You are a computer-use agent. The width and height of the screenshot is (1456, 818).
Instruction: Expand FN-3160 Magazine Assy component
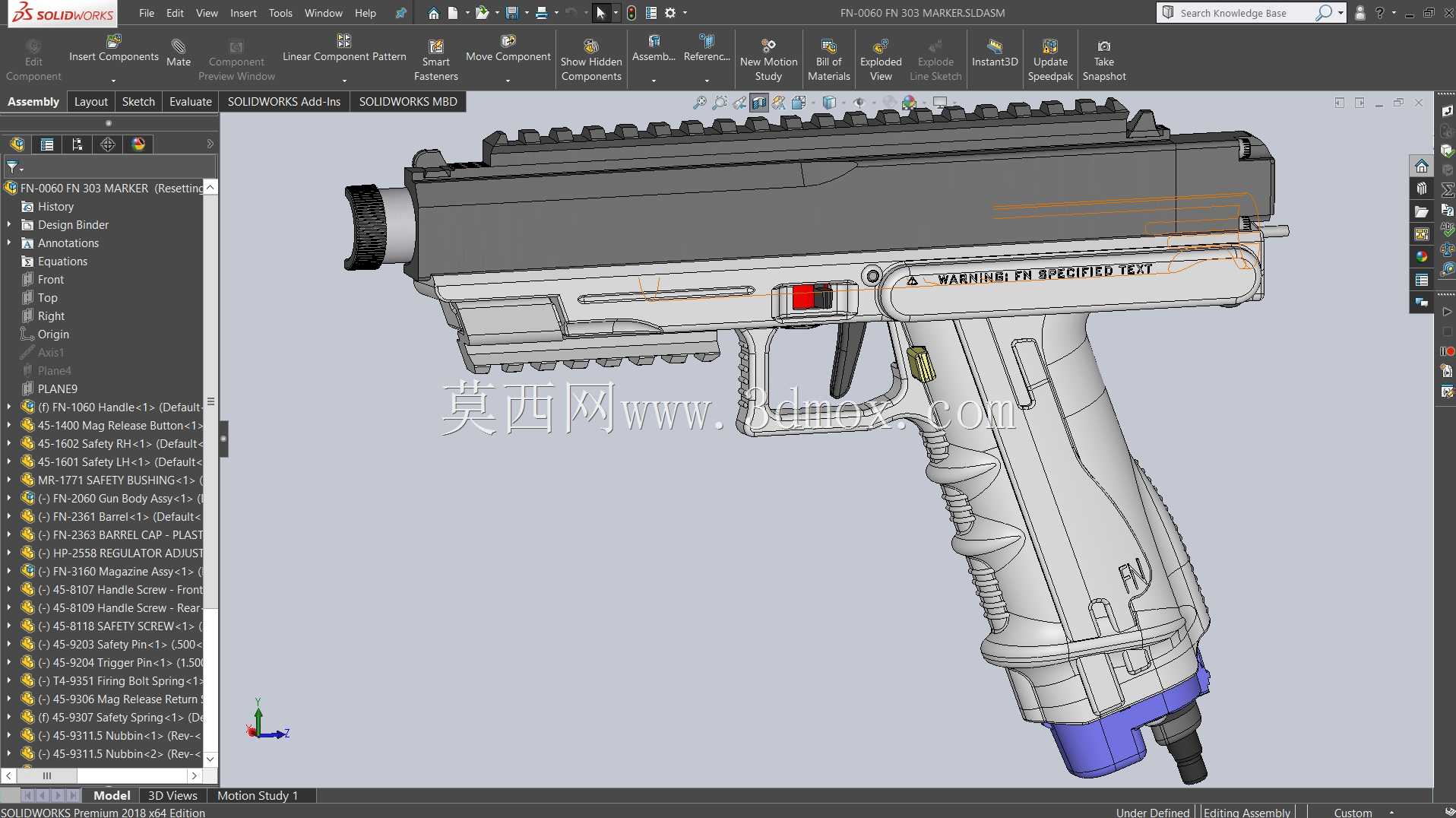[9, 572]
